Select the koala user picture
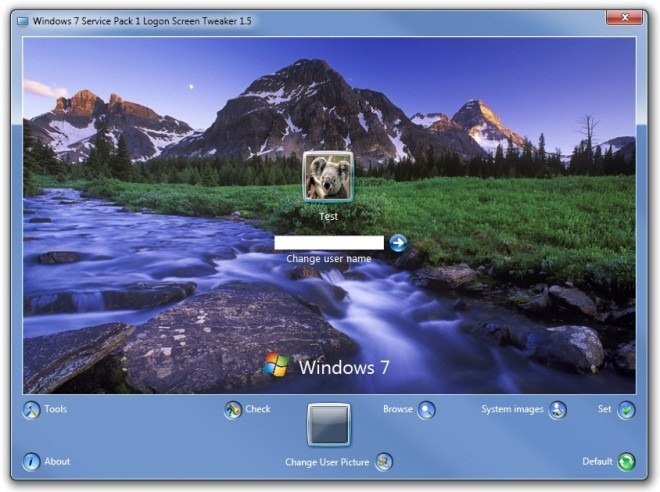660x492 pixels. (328, 177)
